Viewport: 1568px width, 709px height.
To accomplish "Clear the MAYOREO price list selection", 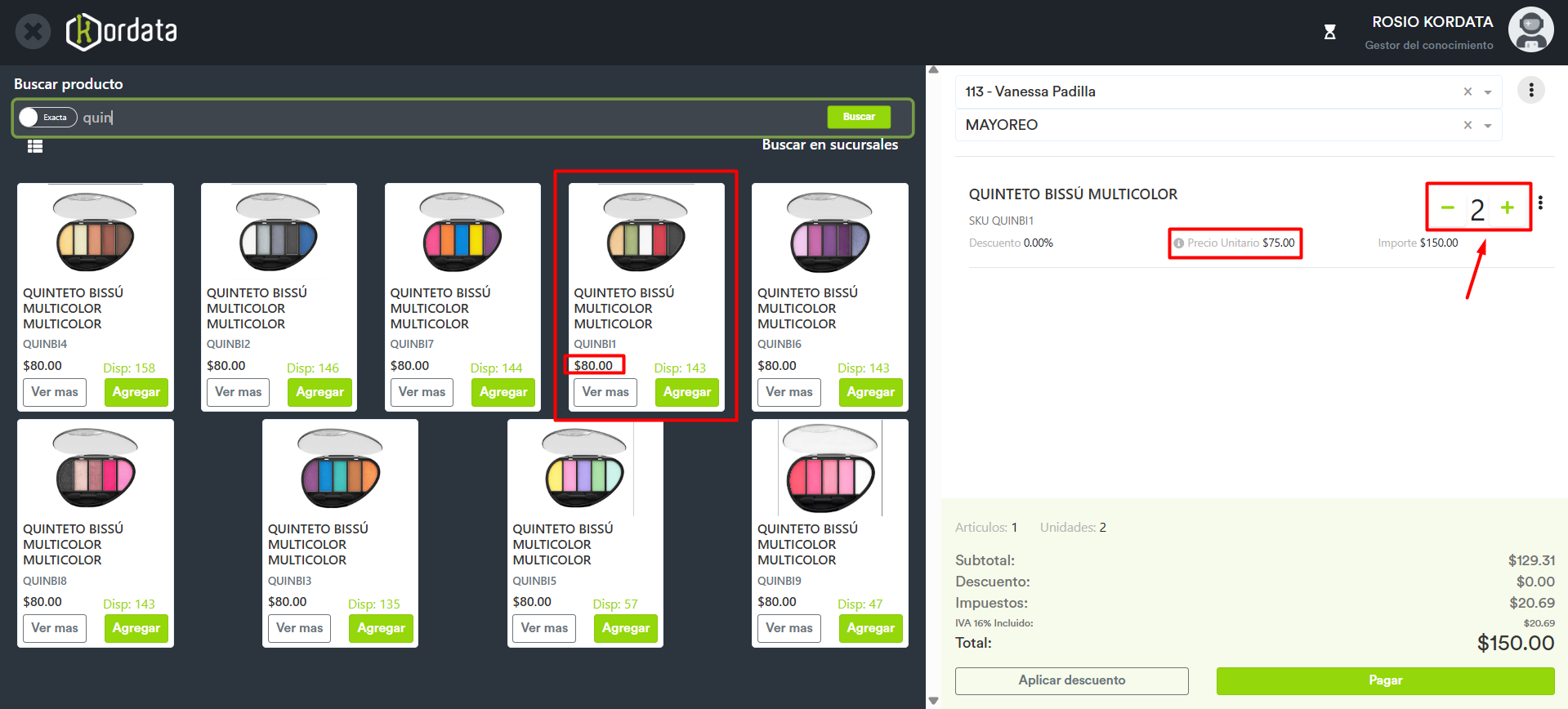I will [1467, 125].
